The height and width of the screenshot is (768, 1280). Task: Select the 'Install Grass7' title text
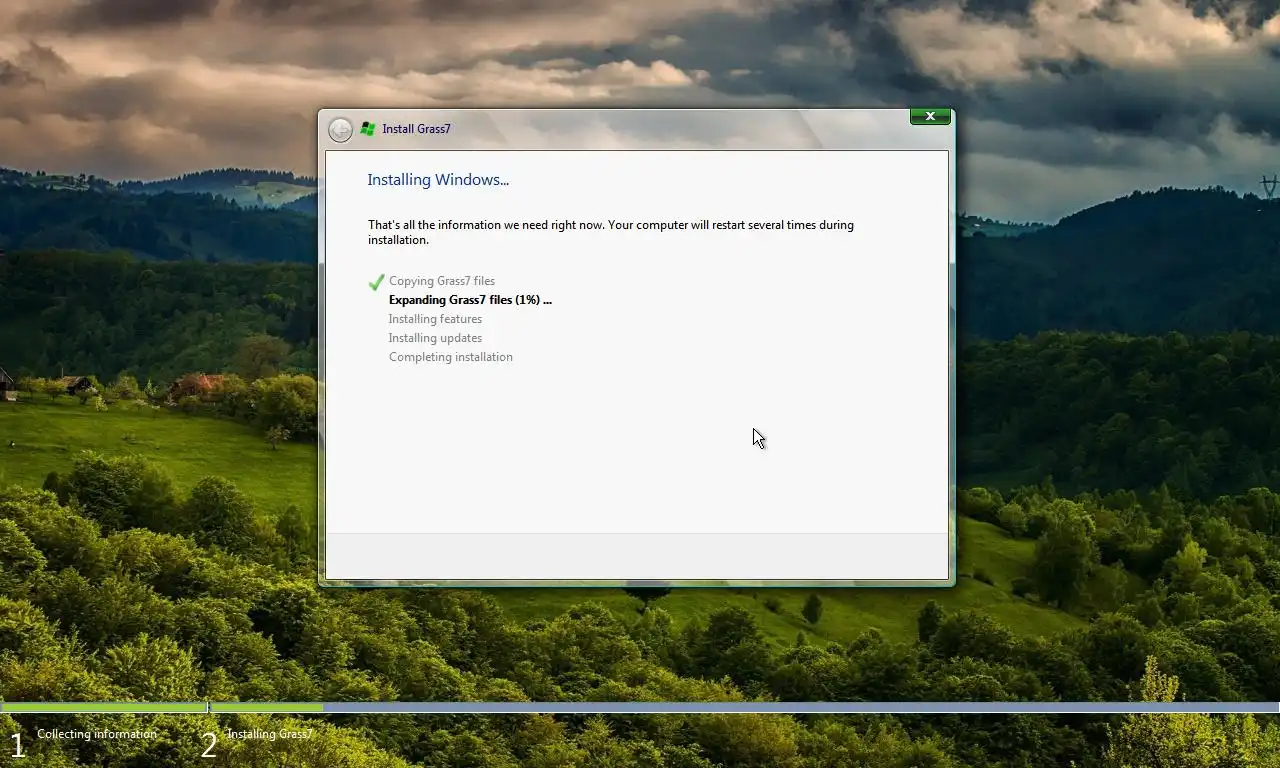(x=416, y=129)
